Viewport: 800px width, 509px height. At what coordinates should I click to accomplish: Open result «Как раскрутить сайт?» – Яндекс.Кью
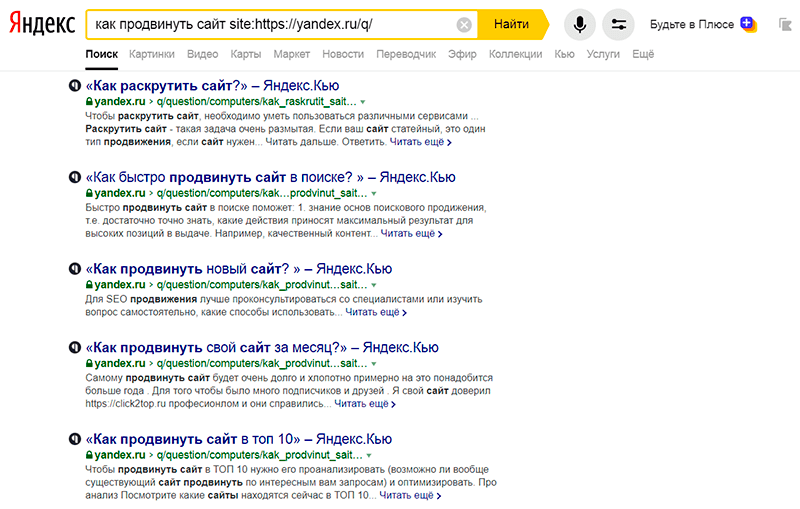[x=212, y=85]
